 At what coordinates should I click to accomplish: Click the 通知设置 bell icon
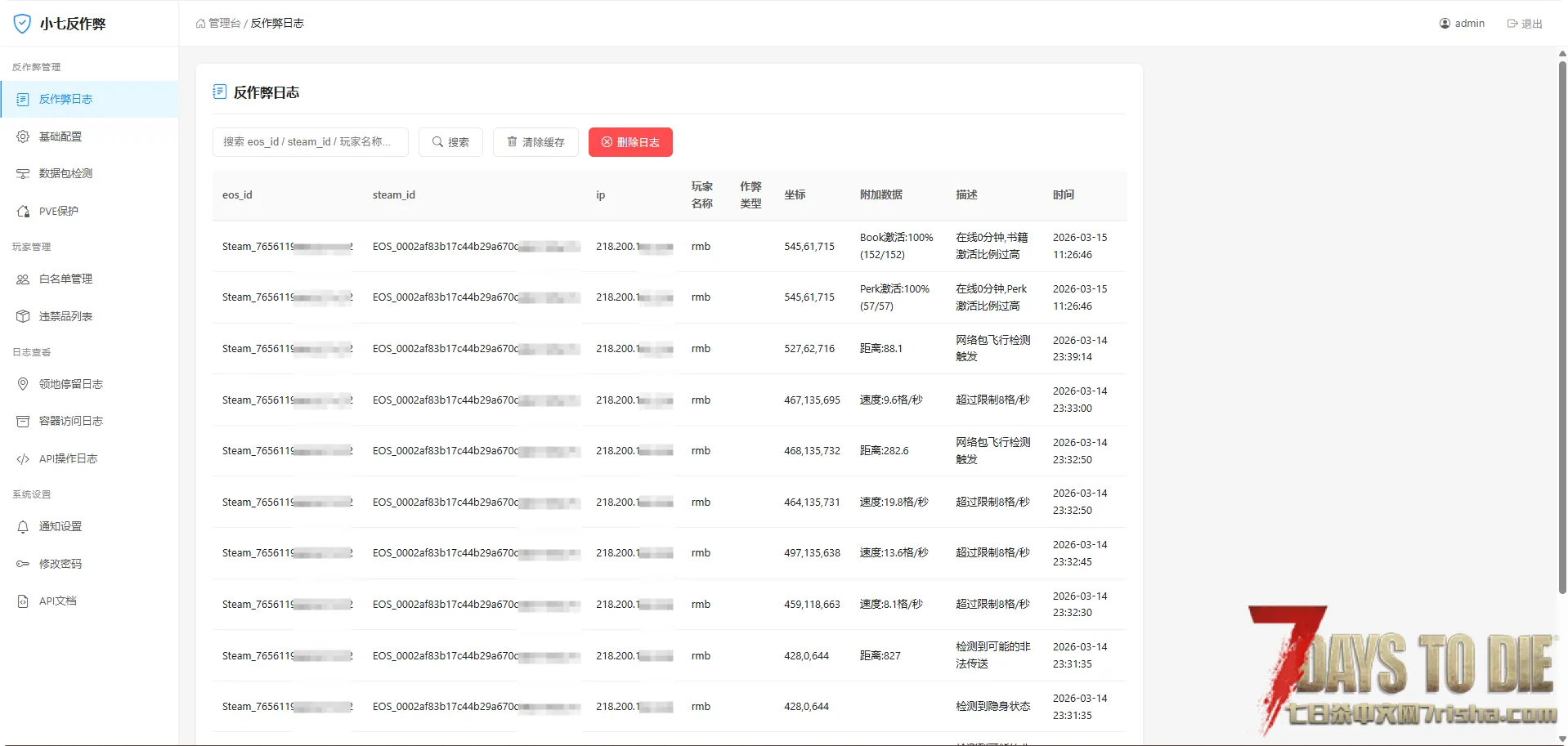tap(23, 526)
